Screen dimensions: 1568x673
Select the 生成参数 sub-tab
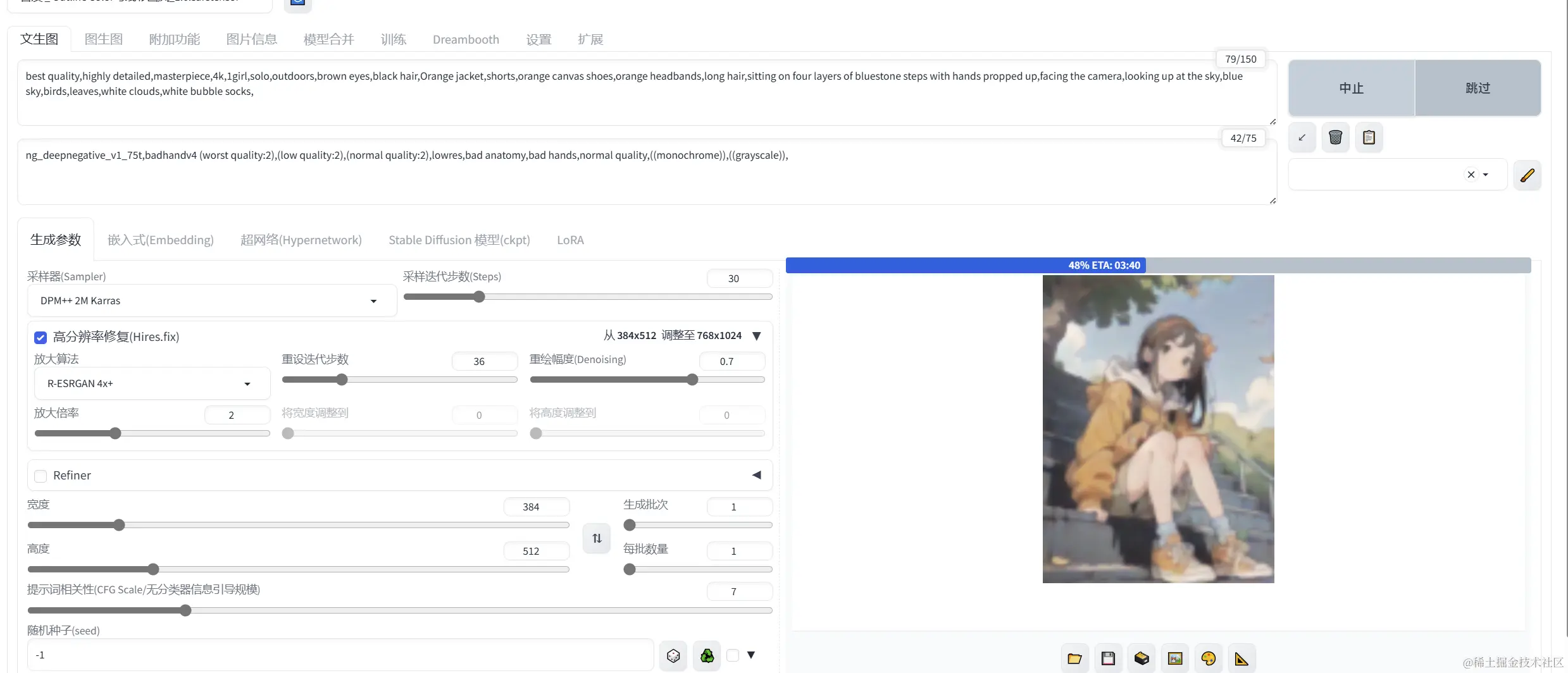56,240
